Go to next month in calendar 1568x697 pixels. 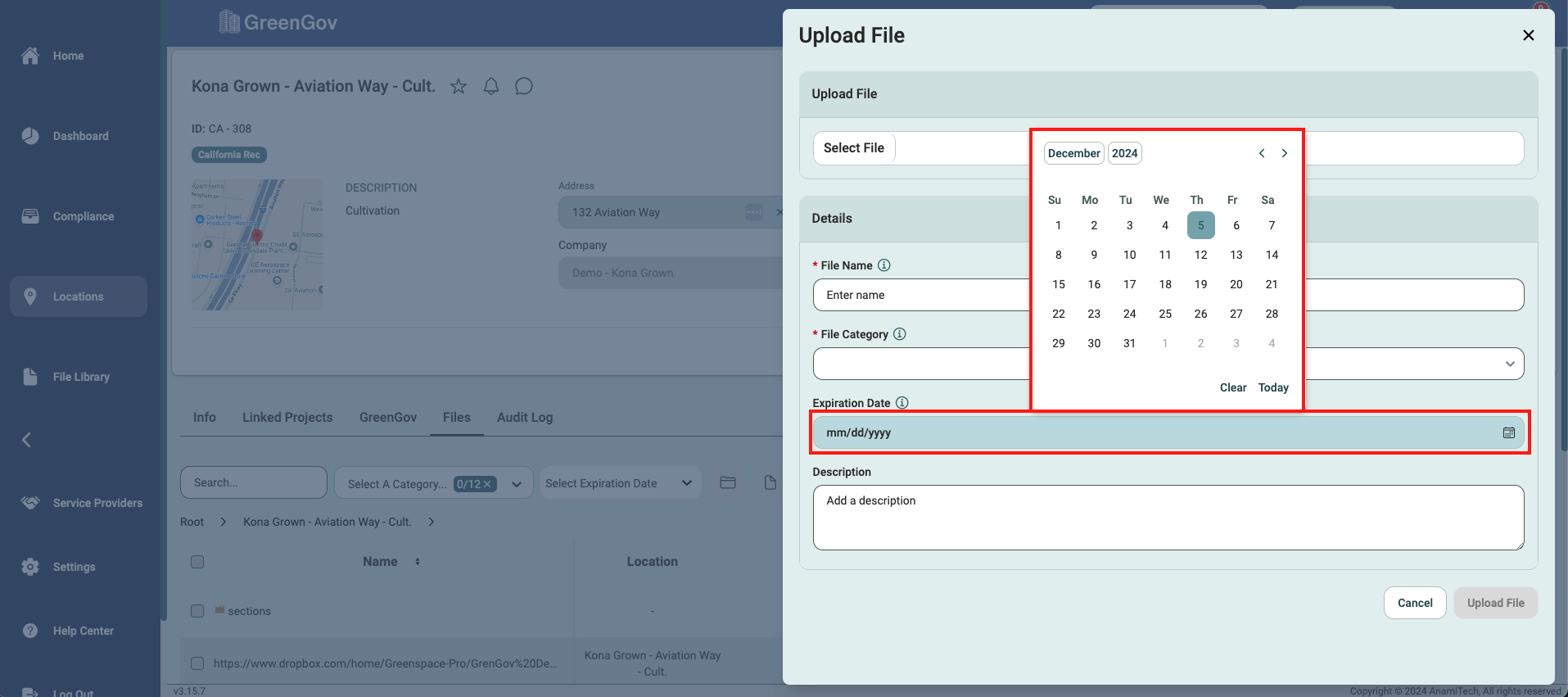click(1285, 153)
